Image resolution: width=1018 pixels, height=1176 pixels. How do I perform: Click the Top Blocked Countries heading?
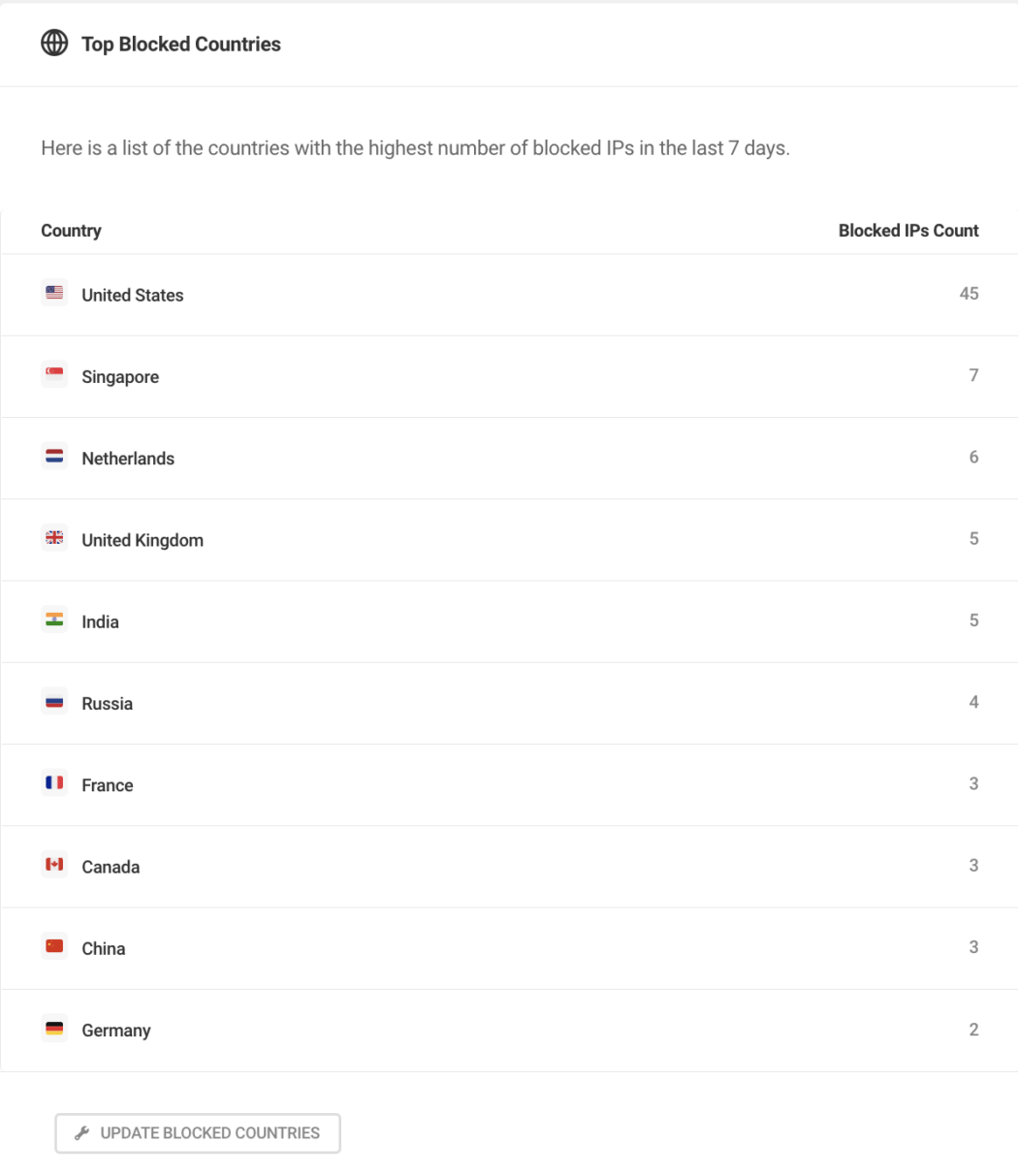(x=181, y=44)
